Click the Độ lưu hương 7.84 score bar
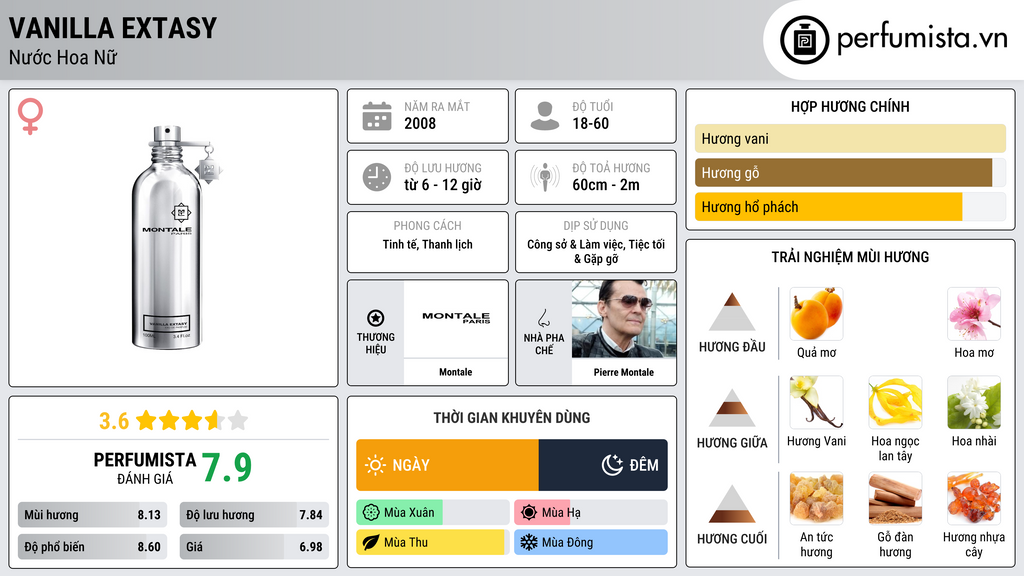 (x=254, y=515)
